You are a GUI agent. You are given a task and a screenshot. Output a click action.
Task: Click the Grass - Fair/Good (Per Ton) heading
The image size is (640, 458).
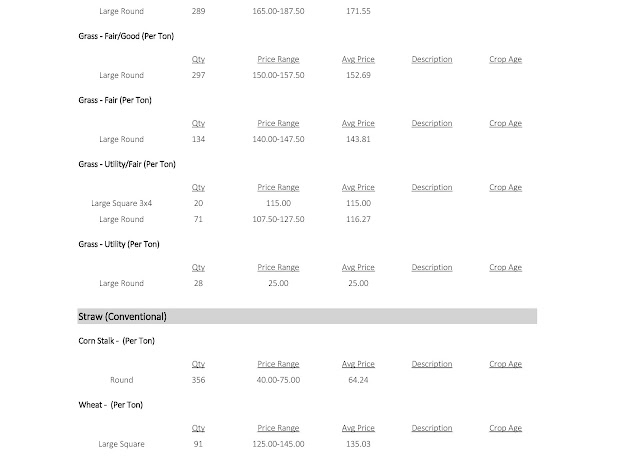click(129, 36)
